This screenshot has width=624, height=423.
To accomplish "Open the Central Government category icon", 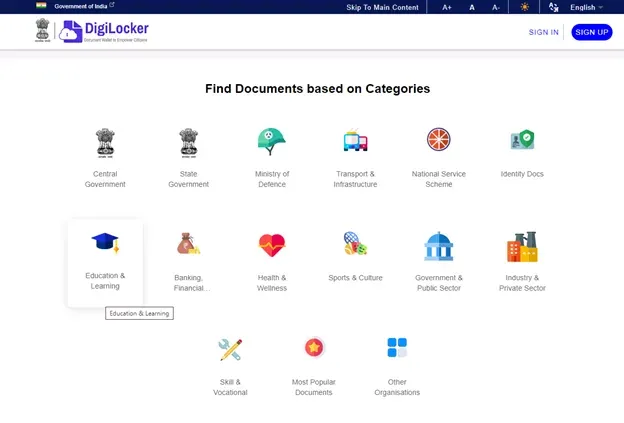I will pos(105,141).
